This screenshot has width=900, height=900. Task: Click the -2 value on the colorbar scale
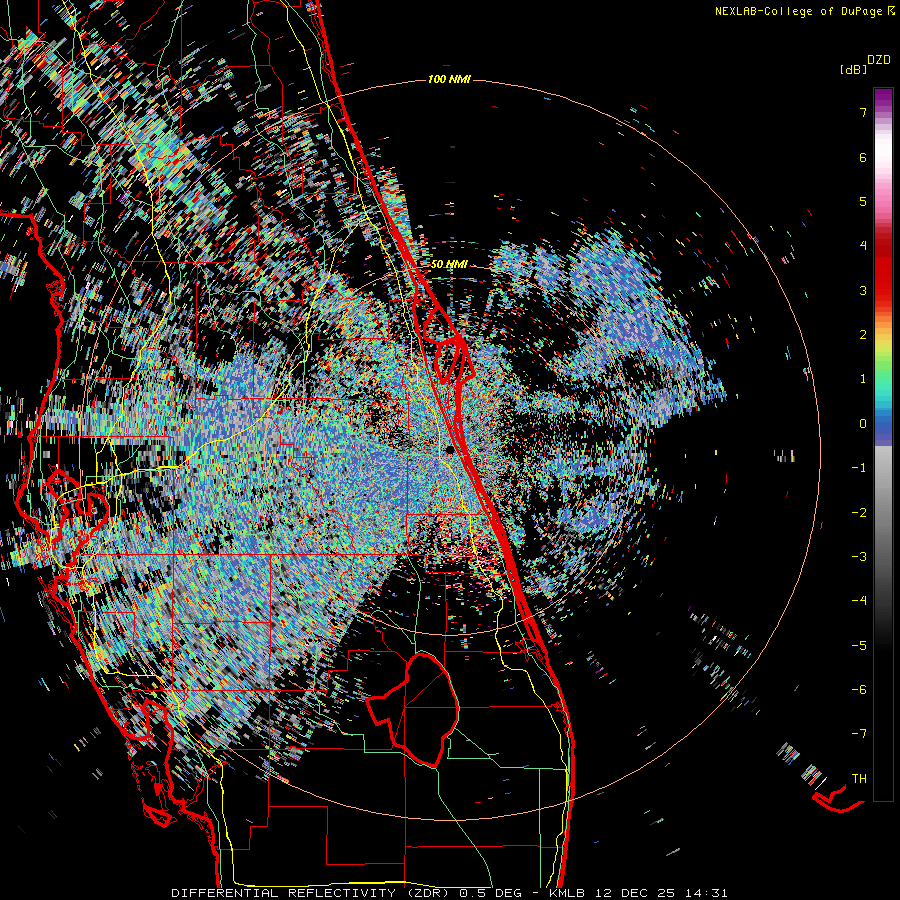[859, 513]
